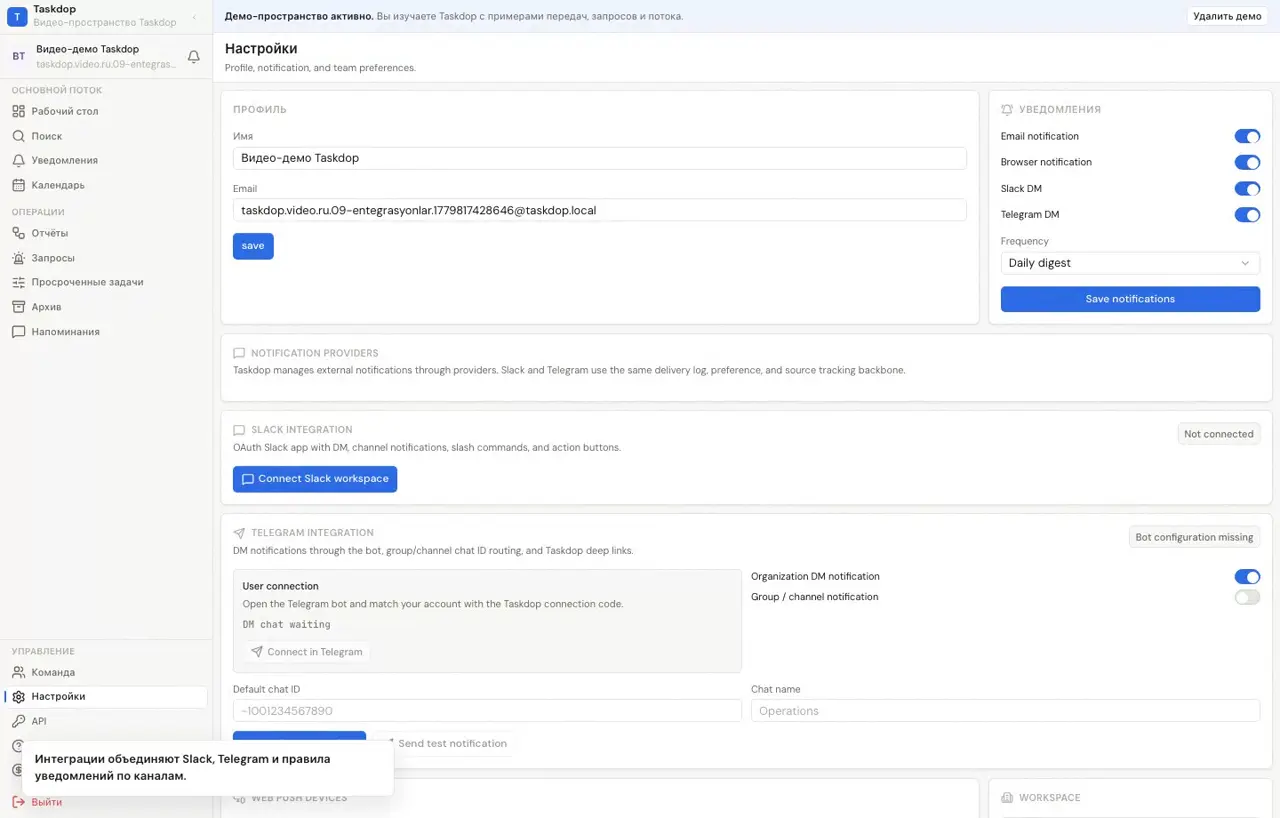The height and width of the screenshot is (818, 1280).
Task: Open Календарь from the sidebar
Action: pyautogui.click(x=58, y=185)
